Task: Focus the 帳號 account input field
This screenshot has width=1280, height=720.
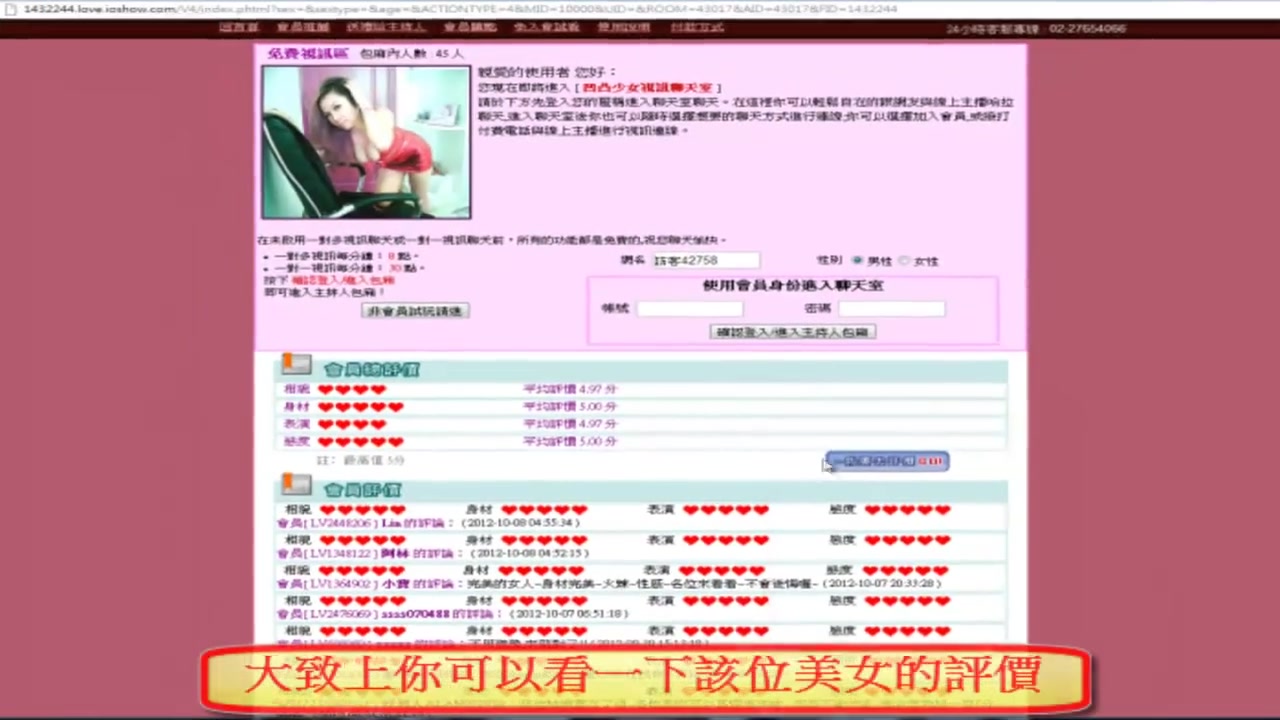Action: point(690,309)
